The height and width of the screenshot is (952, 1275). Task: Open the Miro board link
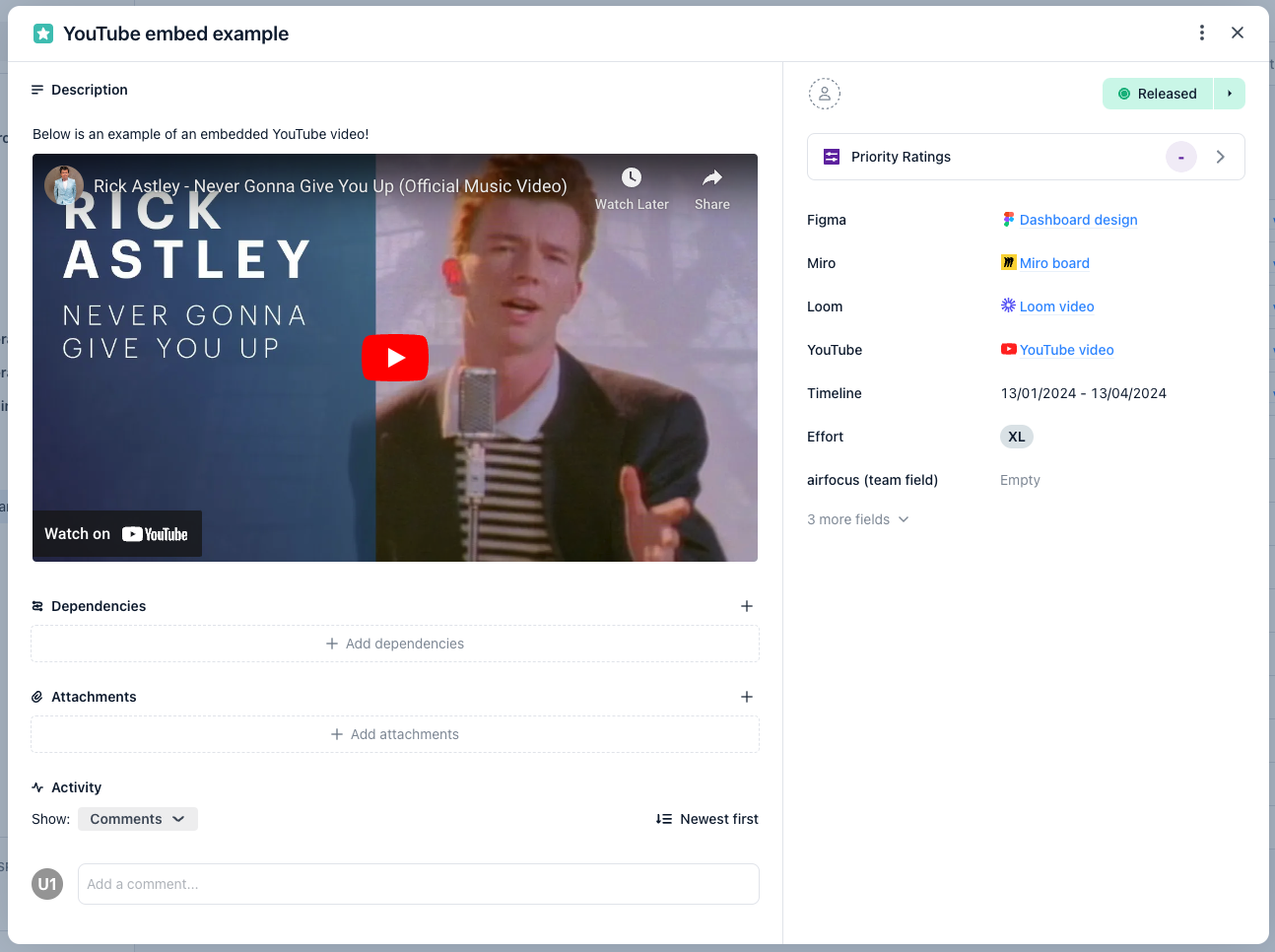click(x=1054, y=263)
